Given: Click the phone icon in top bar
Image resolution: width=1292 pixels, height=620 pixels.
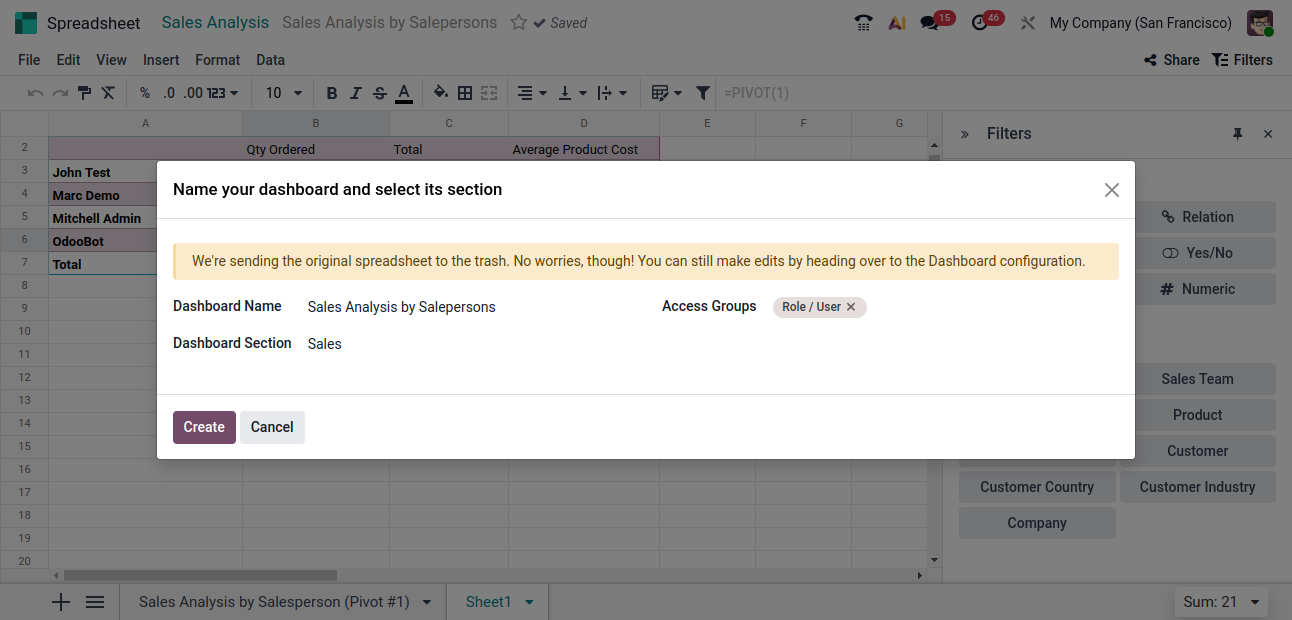Looking at the screenshot, I should coord(864,23).
